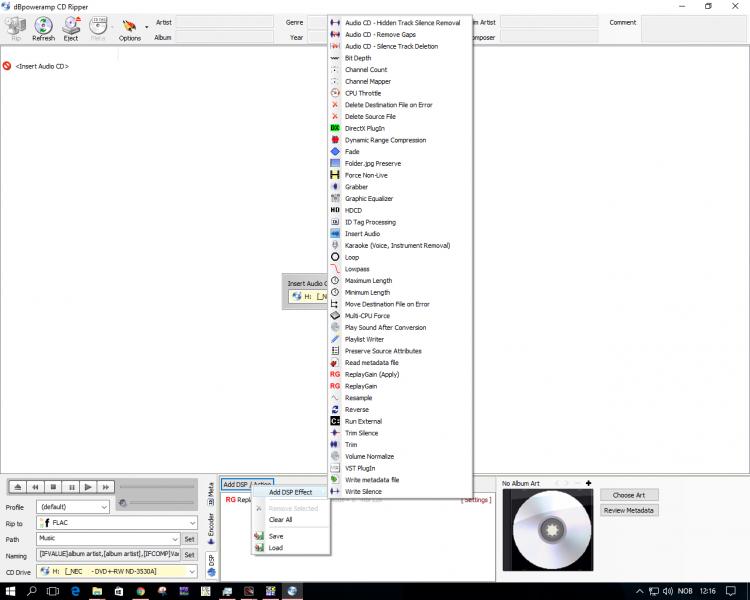750x600 pixels.
Task: Click the Refresh toolbar icon
Action: pos(43,28)
